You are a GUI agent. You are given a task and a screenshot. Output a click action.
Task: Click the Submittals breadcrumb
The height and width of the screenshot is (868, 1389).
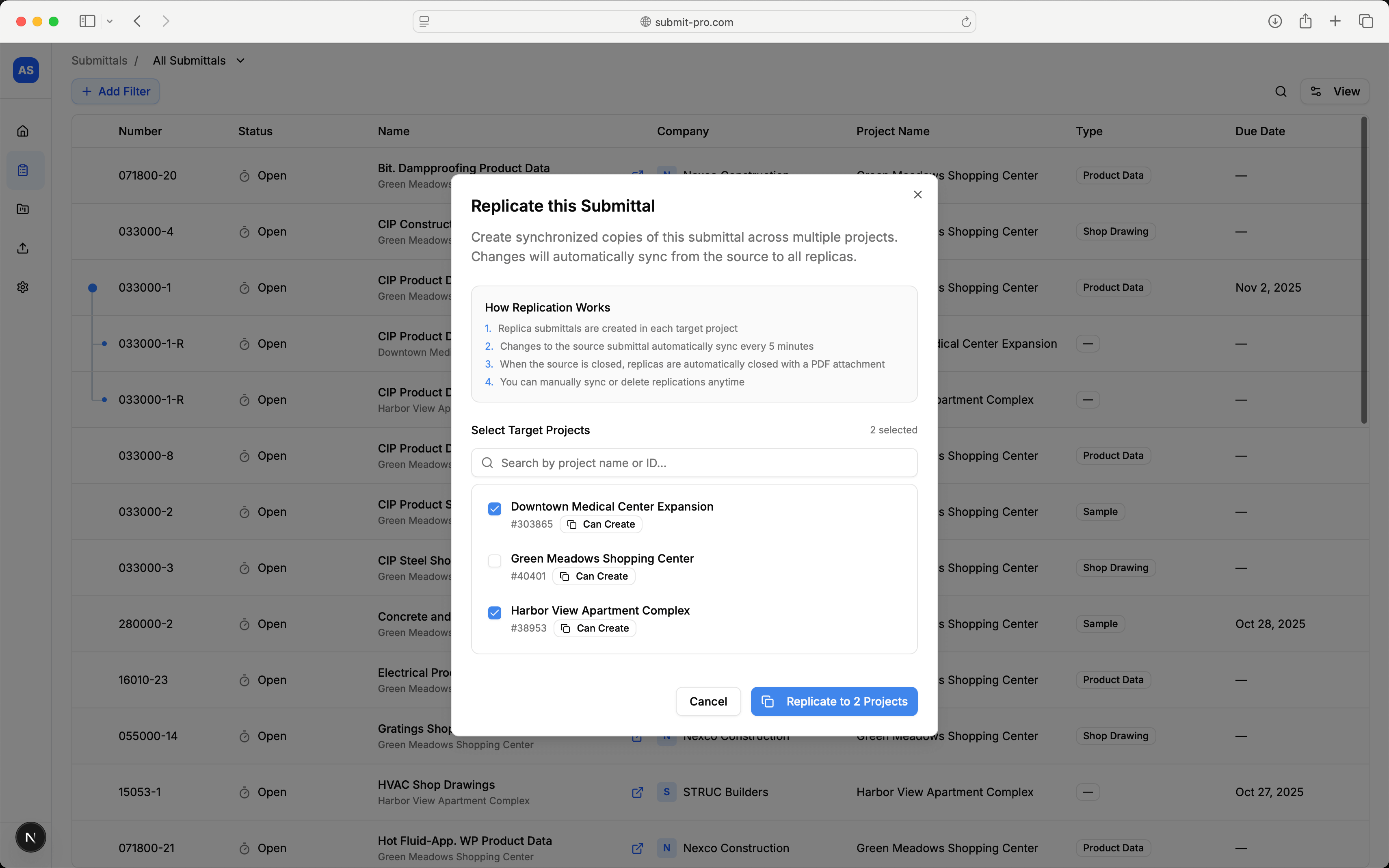coord(99,60)
